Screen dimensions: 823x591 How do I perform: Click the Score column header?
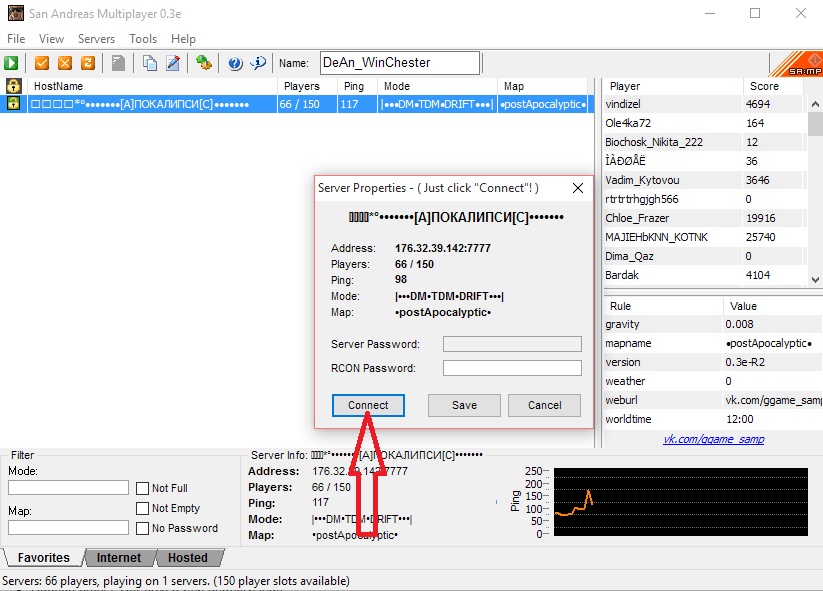(773, 86)
